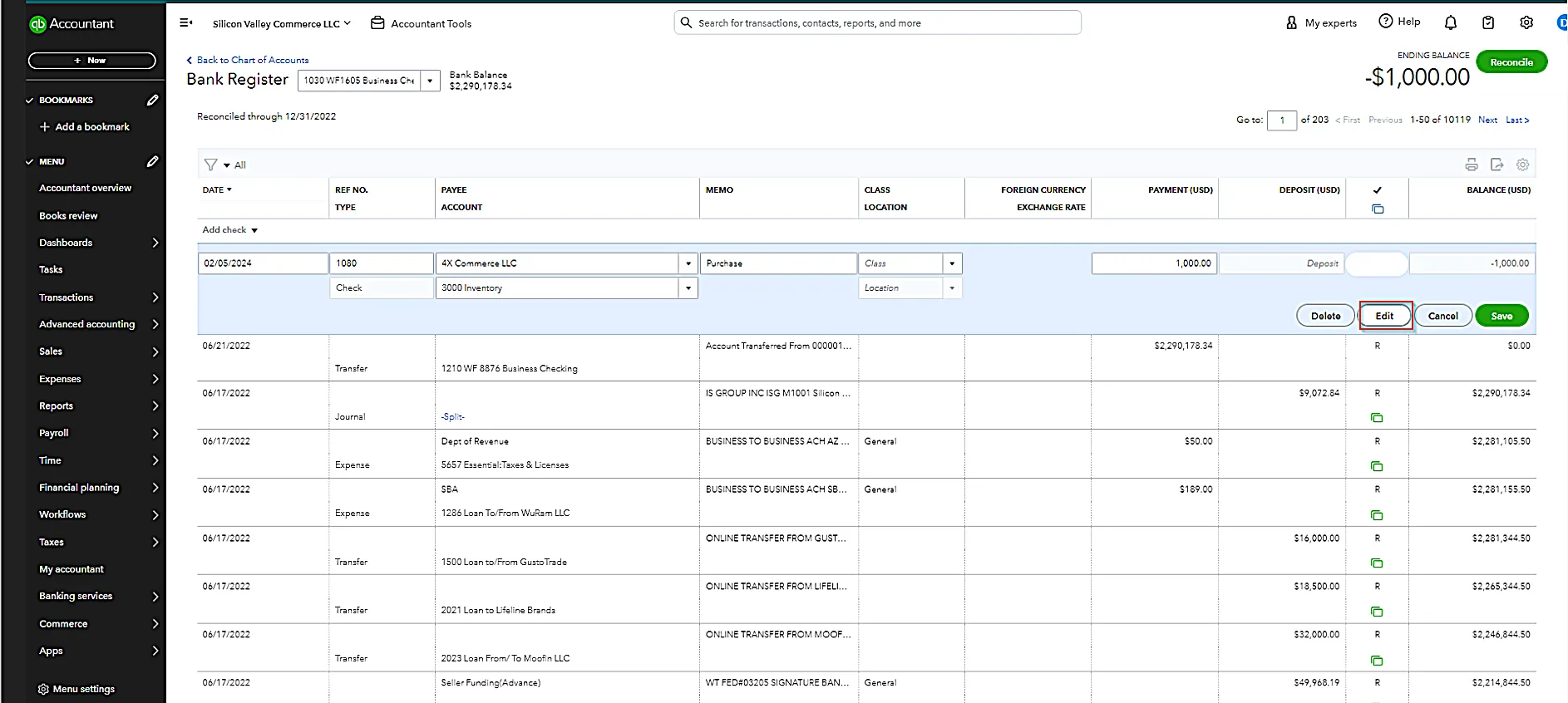1568x703 pixels.
Task: Collapse the MENU section
Action: pos(30,162)
